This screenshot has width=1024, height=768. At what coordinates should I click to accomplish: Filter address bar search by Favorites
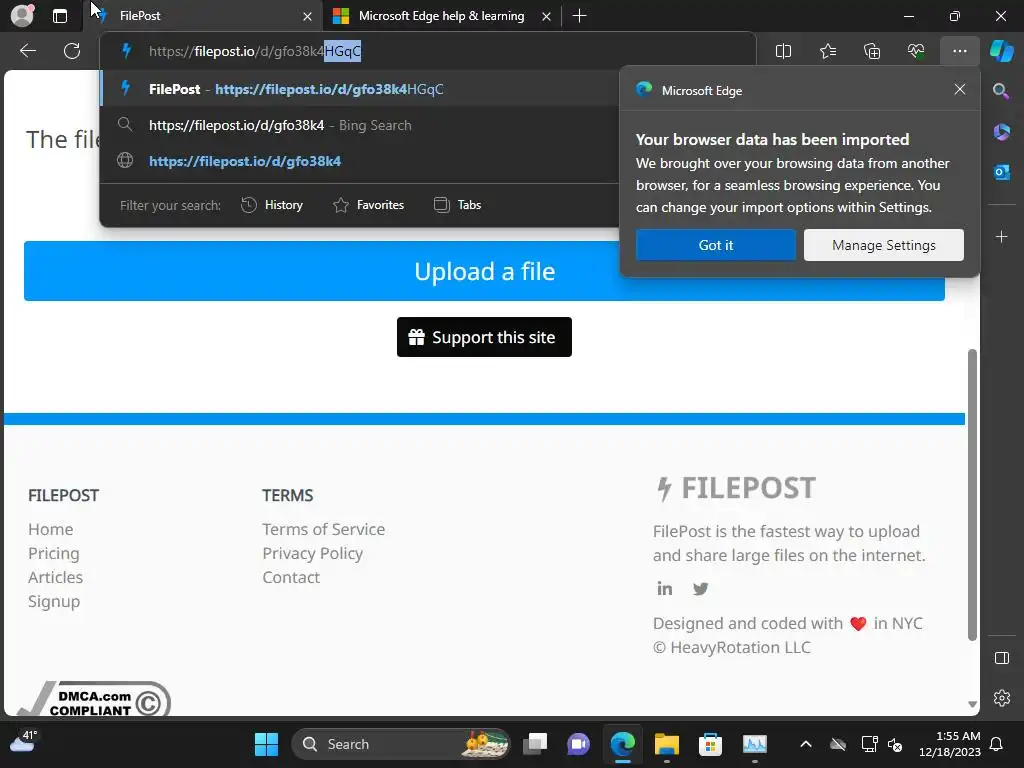(368, 205)
